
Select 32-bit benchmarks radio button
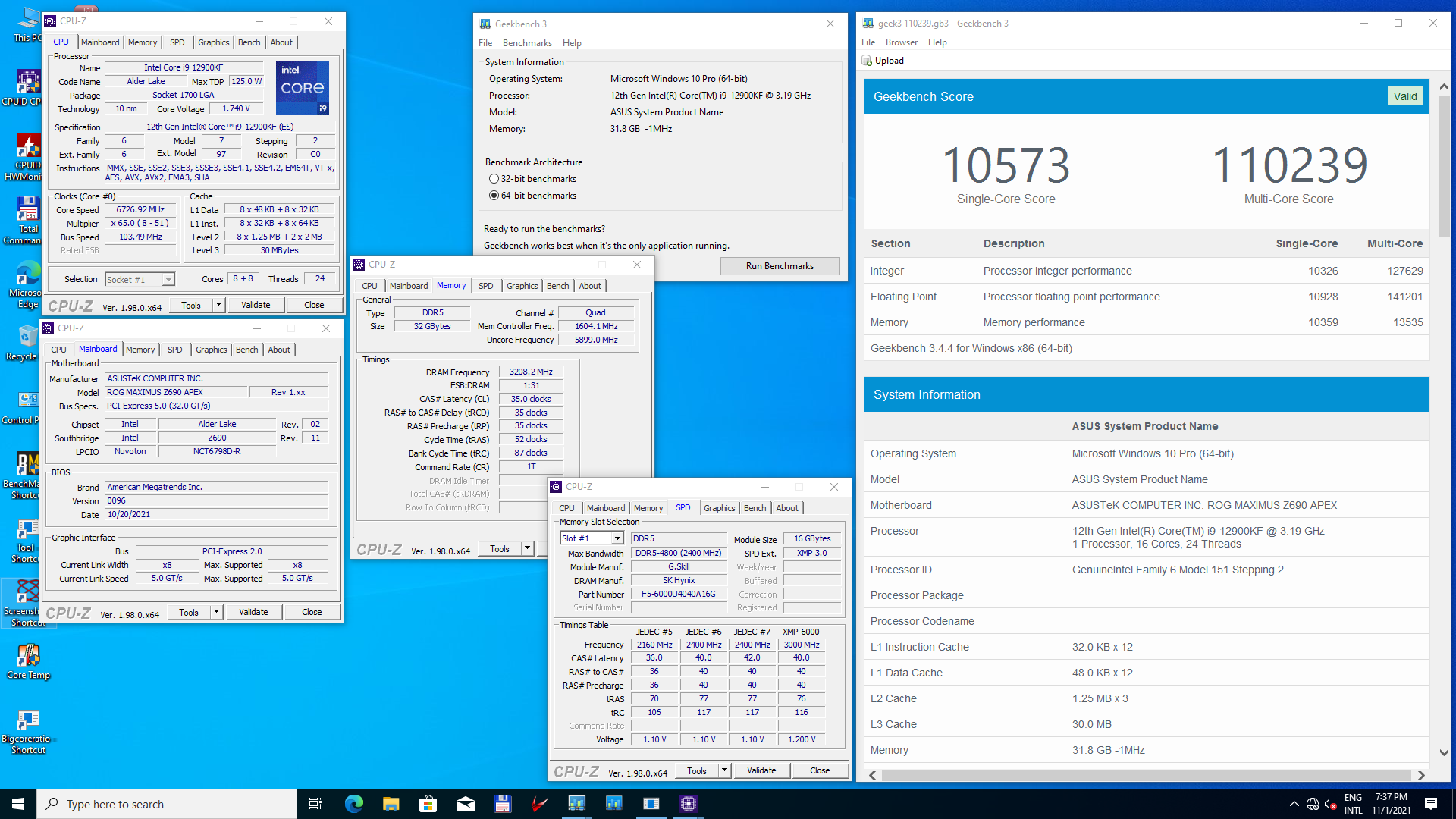[x=494, y=179]
